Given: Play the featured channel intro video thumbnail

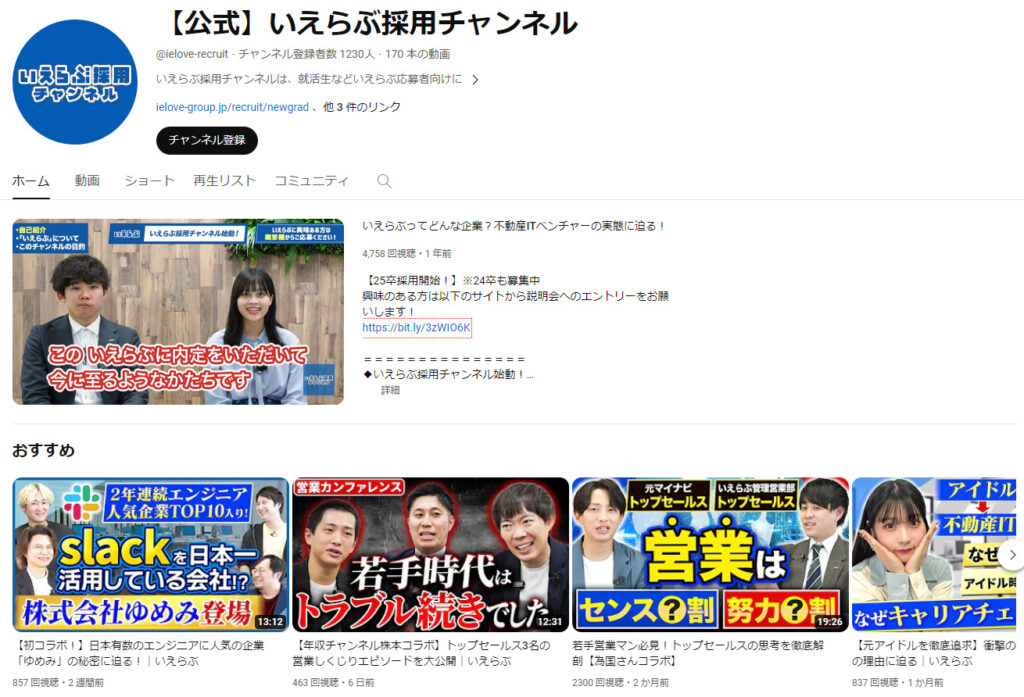Looking at the screenshot, I should pos(178,312).
